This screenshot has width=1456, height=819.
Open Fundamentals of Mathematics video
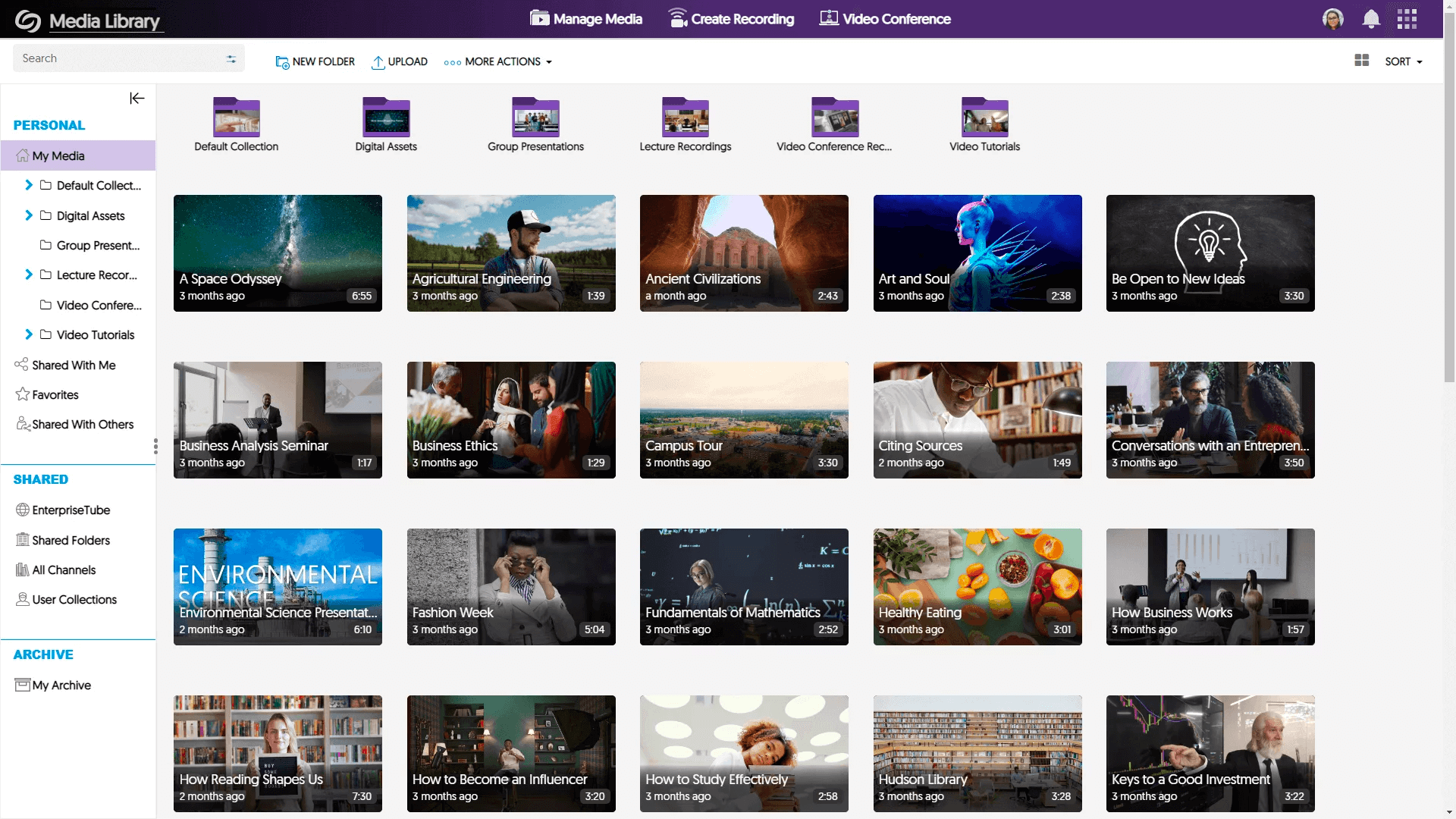(744, 587)
